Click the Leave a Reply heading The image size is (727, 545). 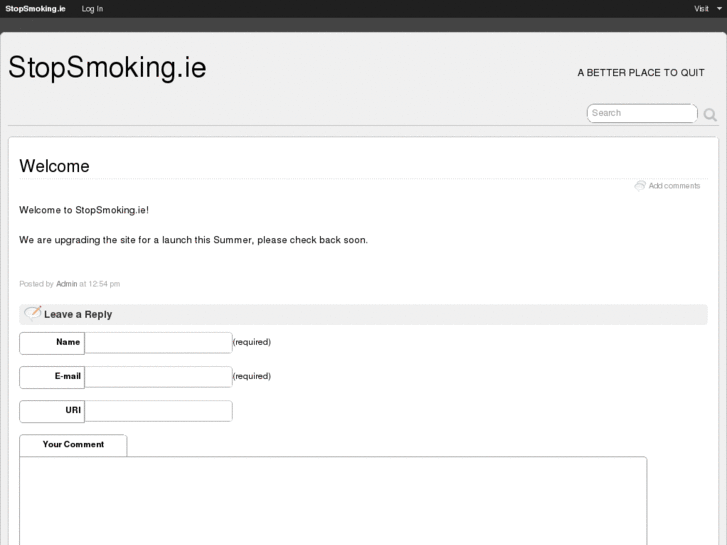click(78, 314)
